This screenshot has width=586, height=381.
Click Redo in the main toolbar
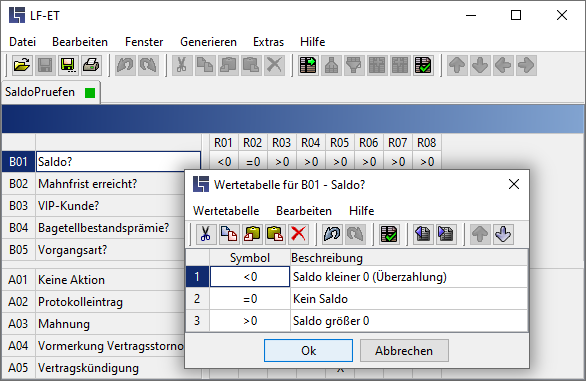click(x=148, y=65)
